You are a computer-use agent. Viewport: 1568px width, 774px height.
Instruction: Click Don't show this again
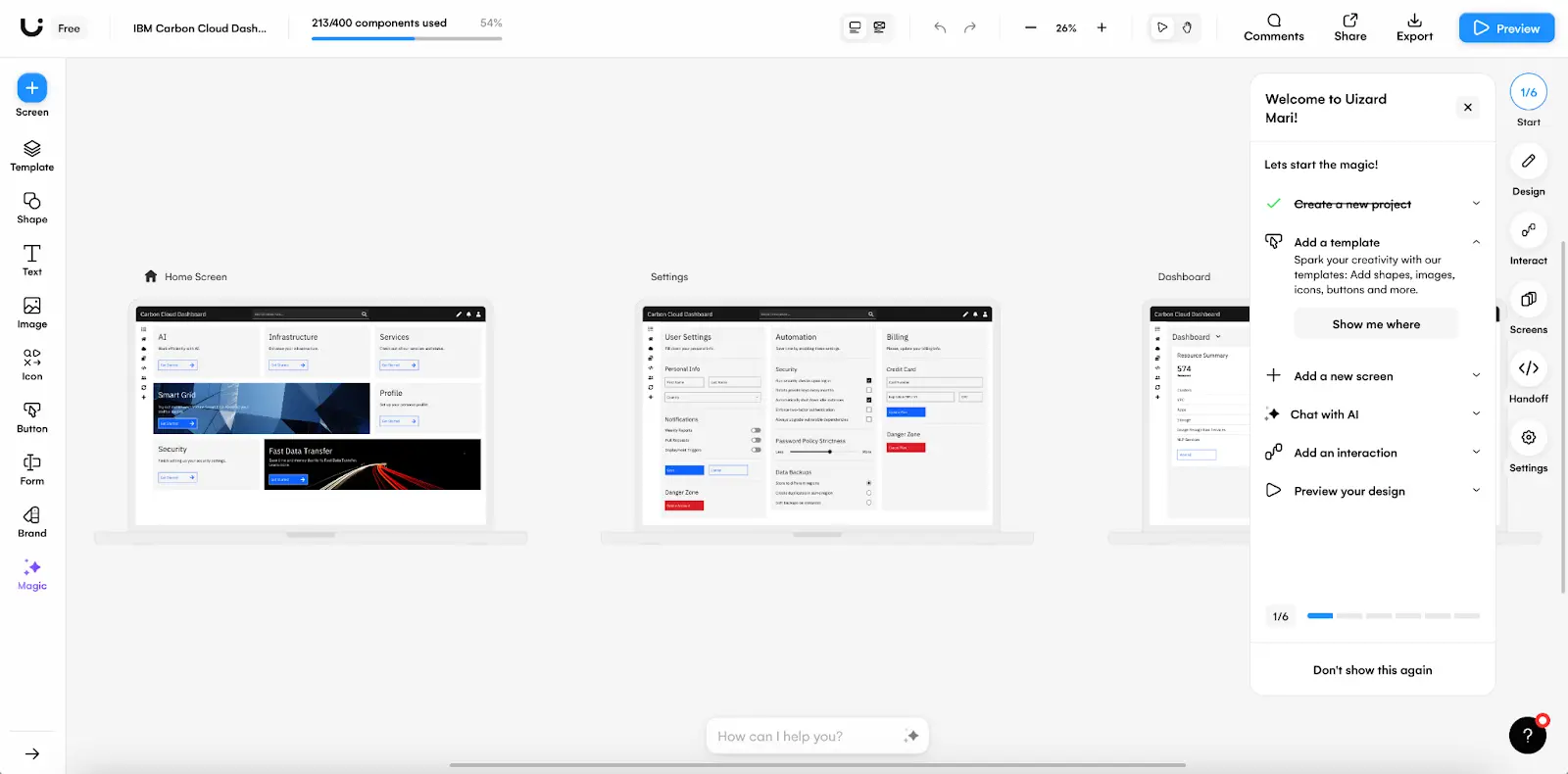coord(1372,670)
